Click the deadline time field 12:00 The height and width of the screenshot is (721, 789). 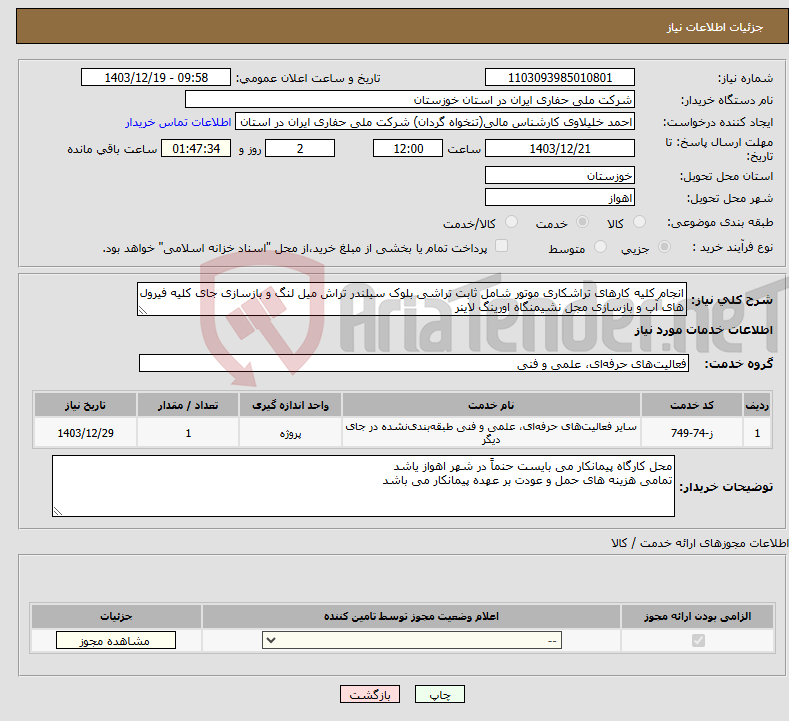[408, 148]
